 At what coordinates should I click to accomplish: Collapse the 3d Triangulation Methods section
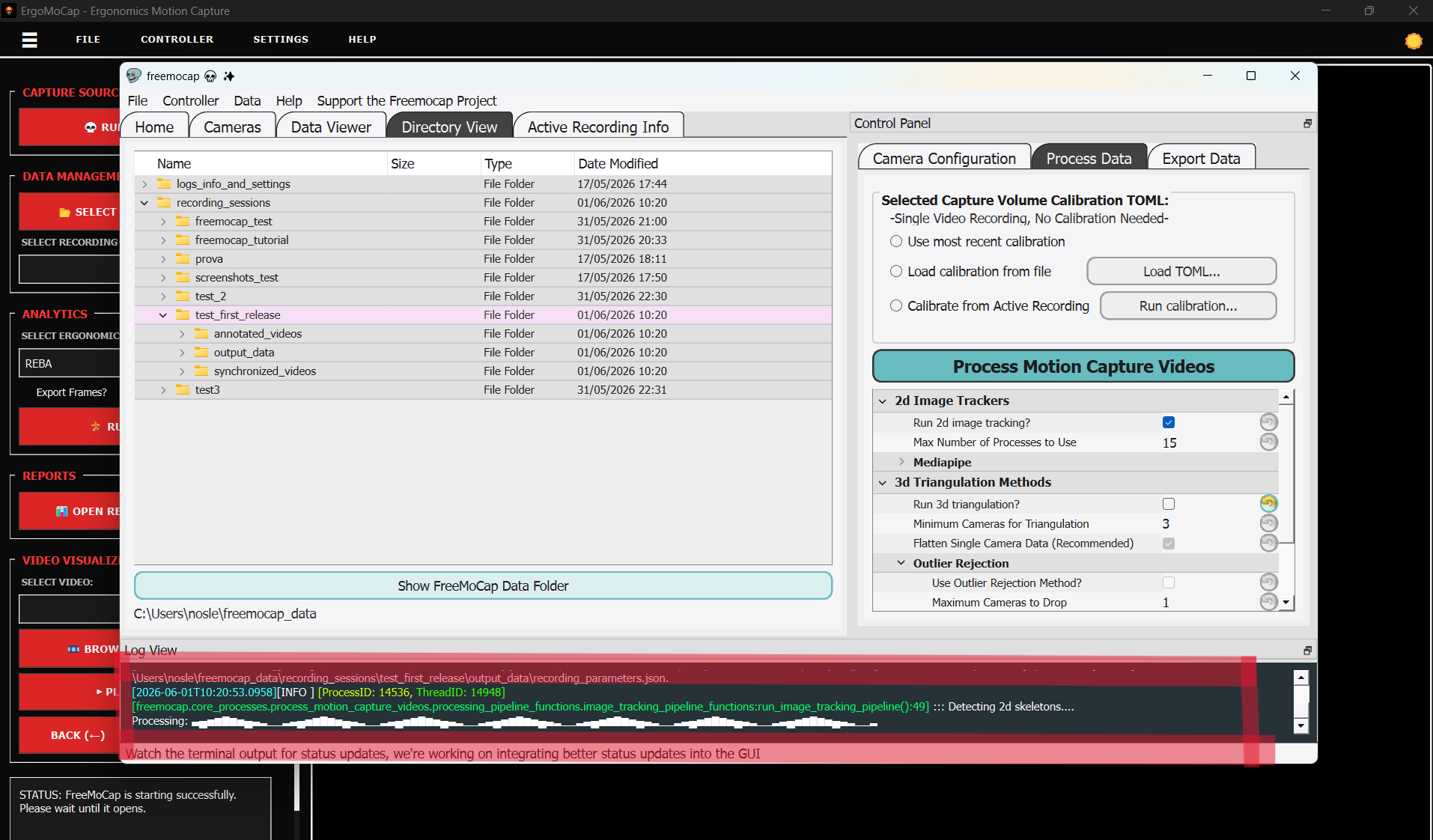pos(883,482)
